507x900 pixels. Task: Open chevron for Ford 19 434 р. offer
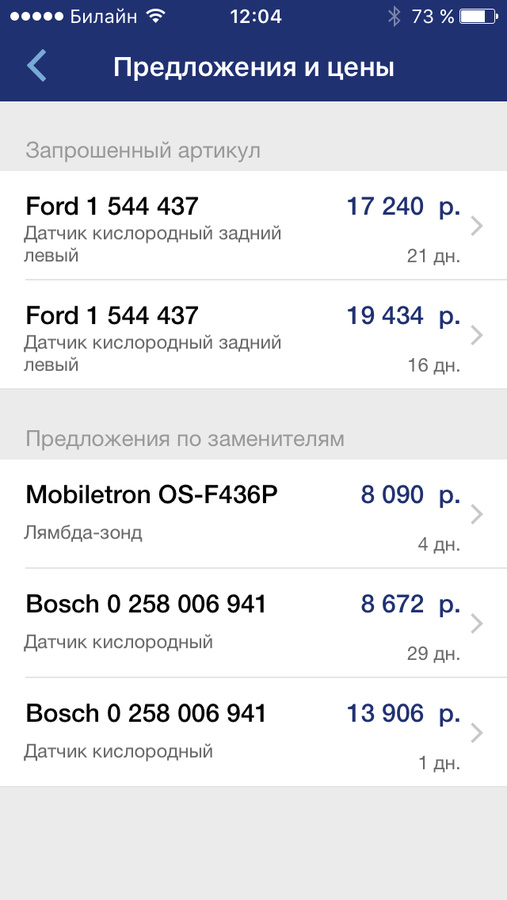[x=477, y=336]
